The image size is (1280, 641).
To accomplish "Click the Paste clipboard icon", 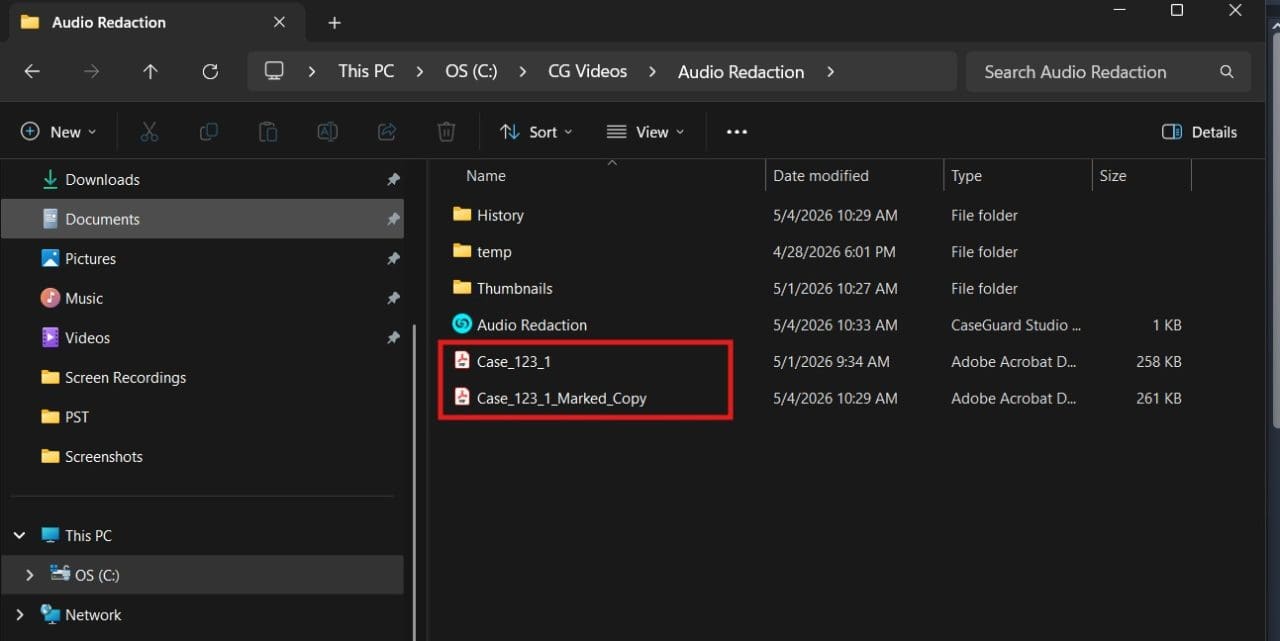I will 268,132.
